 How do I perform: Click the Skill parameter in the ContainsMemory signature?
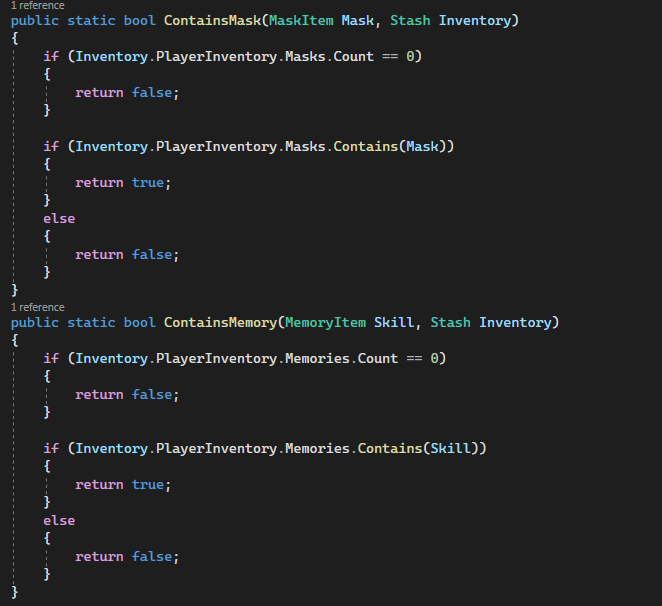pyautogui.click(x=394, y=322)
